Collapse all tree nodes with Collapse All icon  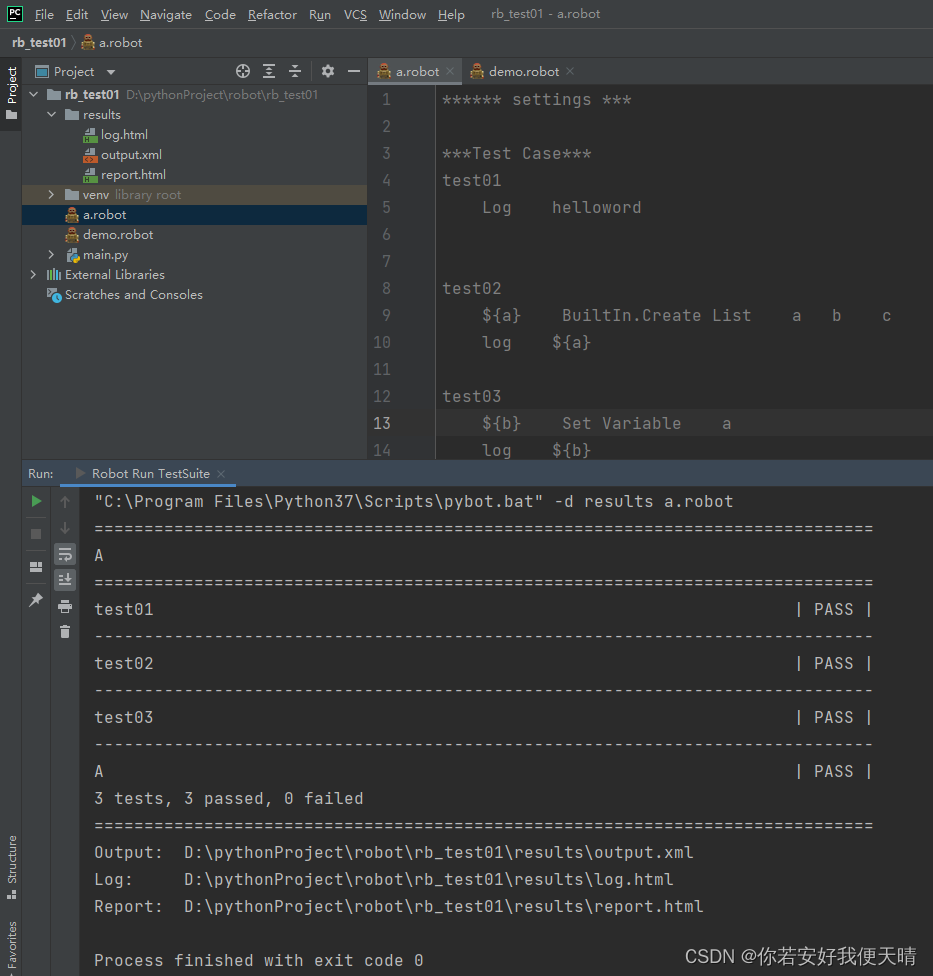pyautogui.click(x=294, y=71)
